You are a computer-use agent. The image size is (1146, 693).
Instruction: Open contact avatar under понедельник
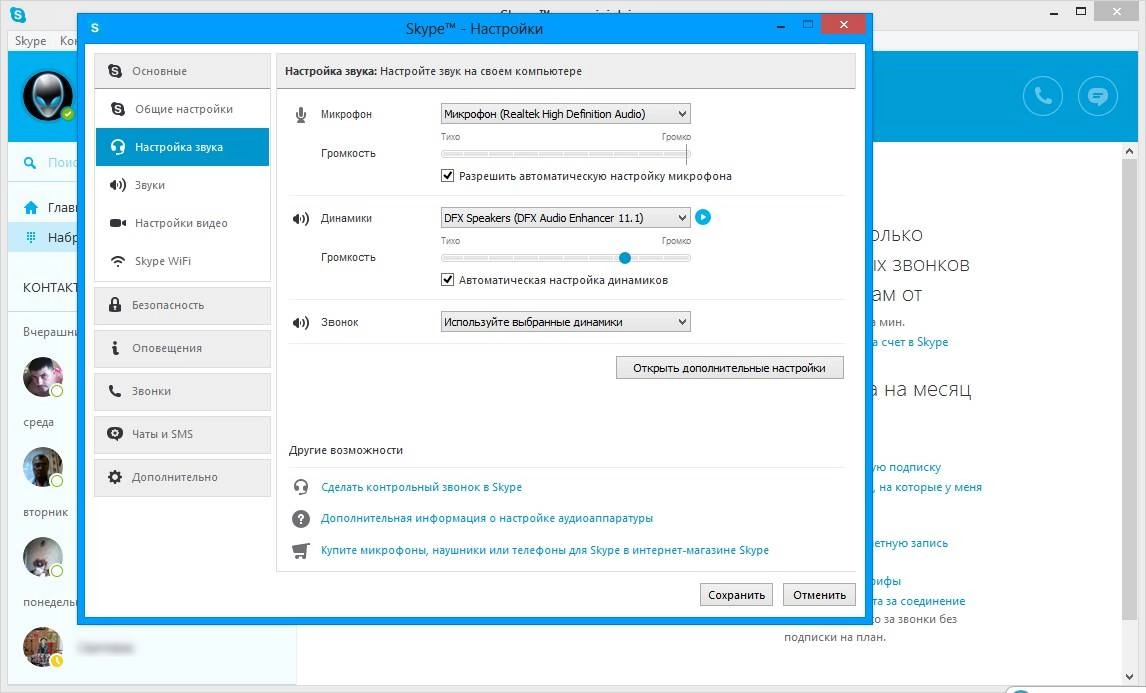click(x=42, y=647)
